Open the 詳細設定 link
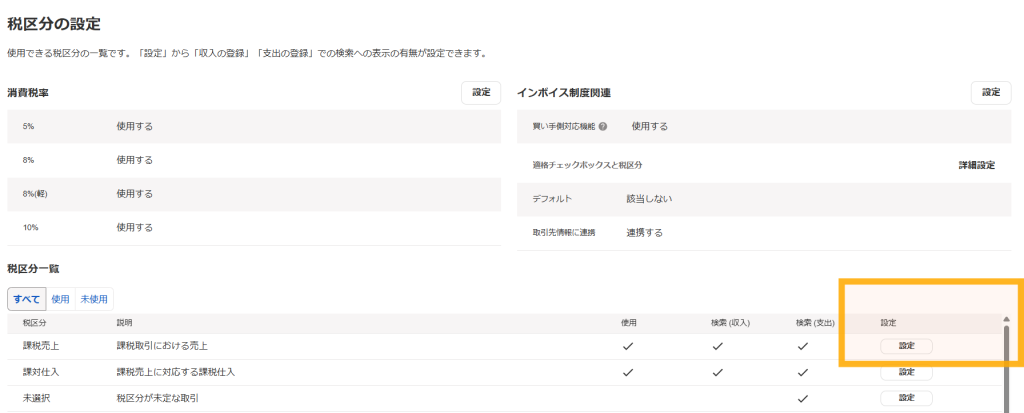1024x413 pixels. (977, 165)
